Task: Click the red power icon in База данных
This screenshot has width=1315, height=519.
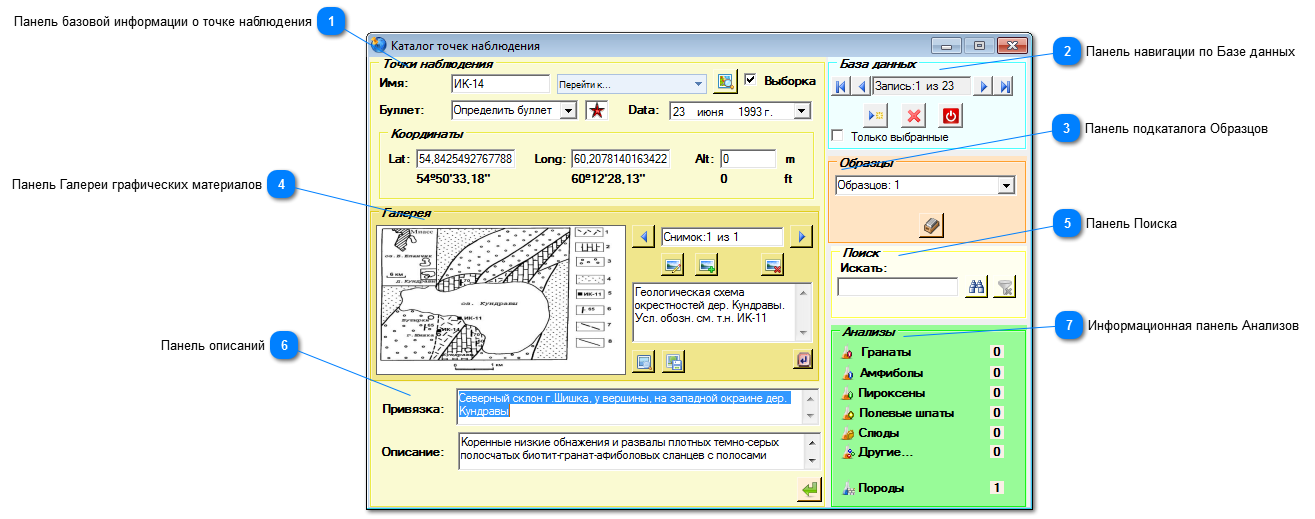Action: pos(951,115)
